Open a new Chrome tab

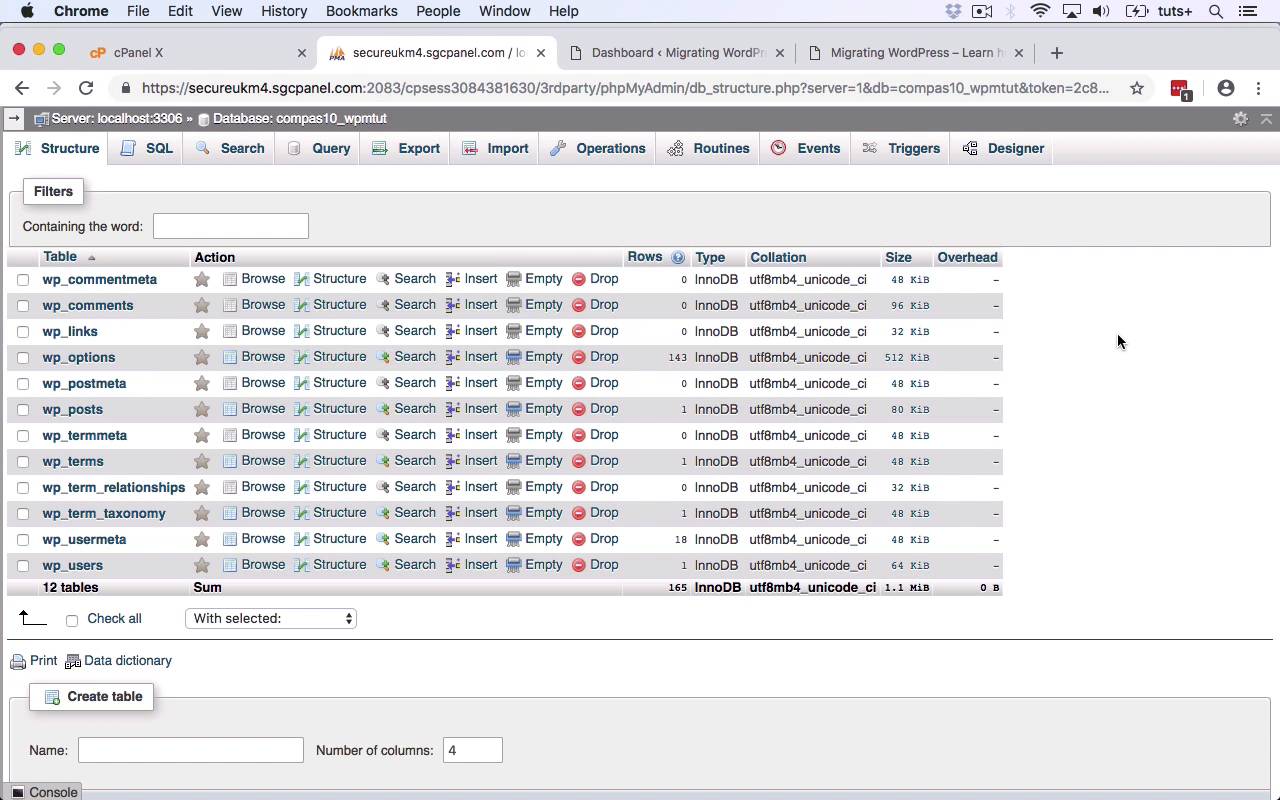pyautogui.click(x=1057, y=53)
